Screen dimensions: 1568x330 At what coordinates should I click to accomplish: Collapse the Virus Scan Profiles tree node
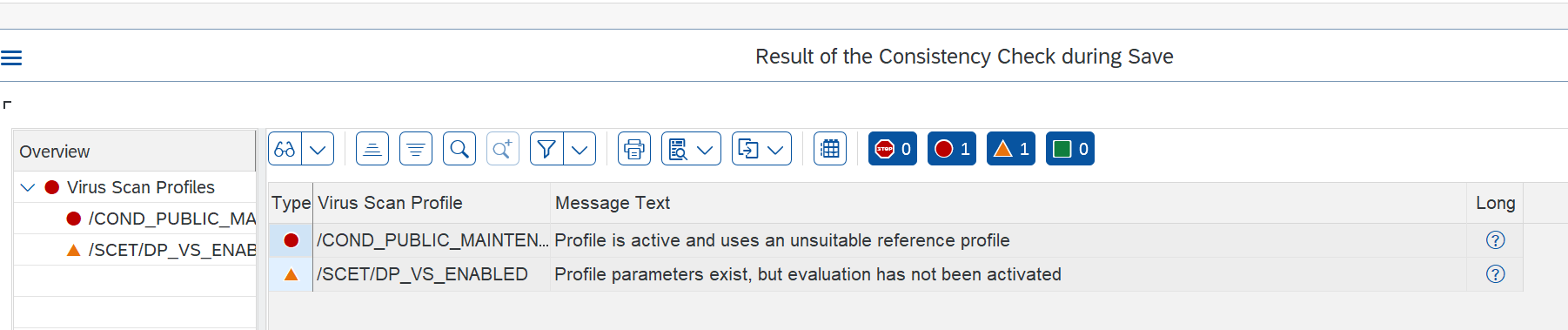(28, 187)
